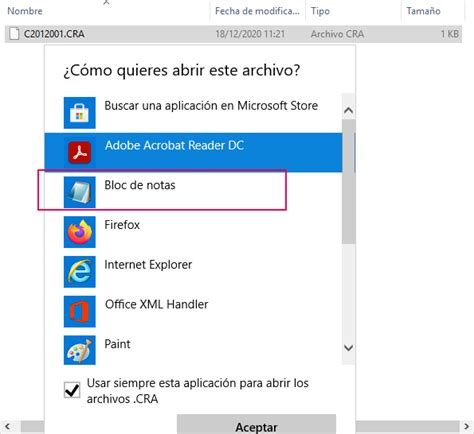This screenshot has height=434, width=474.
Task: Click the Paint palette icon
Action: point(79,350)
